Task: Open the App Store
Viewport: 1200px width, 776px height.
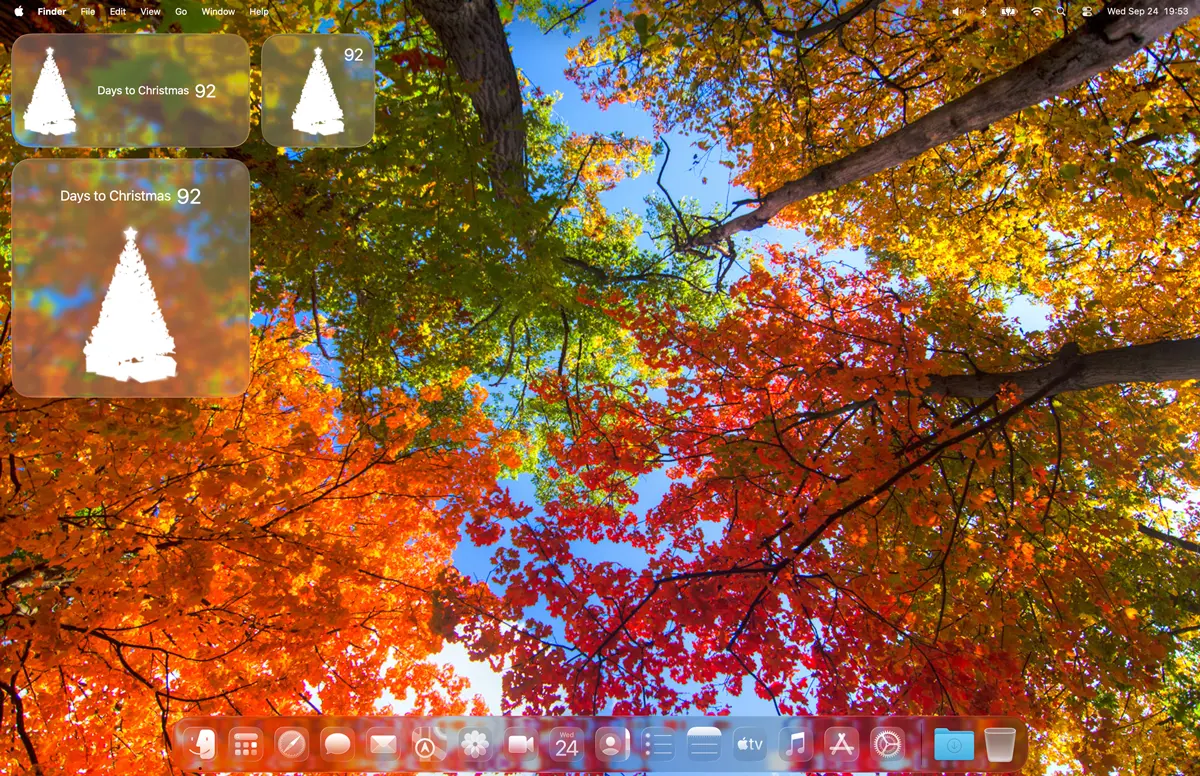Action: (841, 744)
